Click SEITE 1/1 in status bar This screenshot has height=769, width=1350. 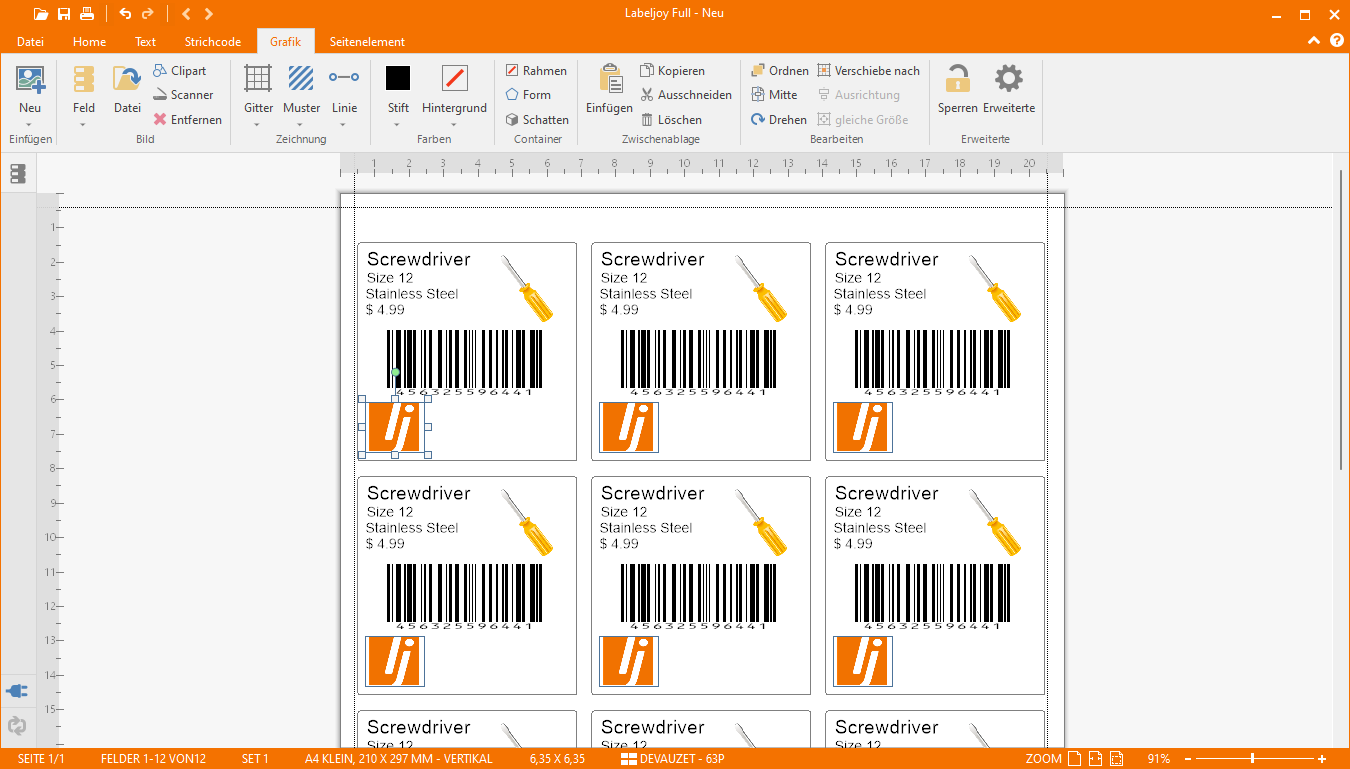pyautogui.click(x=41, y=759)
